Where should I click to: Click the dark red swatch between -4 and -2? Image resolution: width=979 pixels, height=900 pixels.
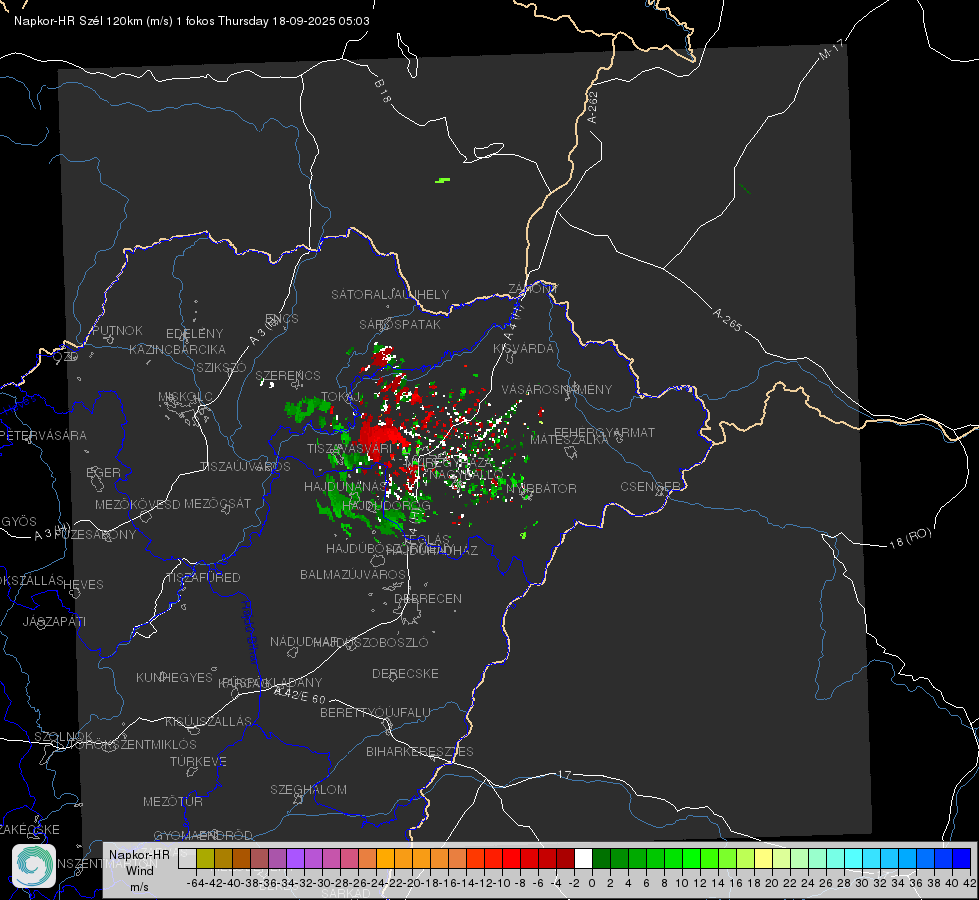click(x=565, y=858)
